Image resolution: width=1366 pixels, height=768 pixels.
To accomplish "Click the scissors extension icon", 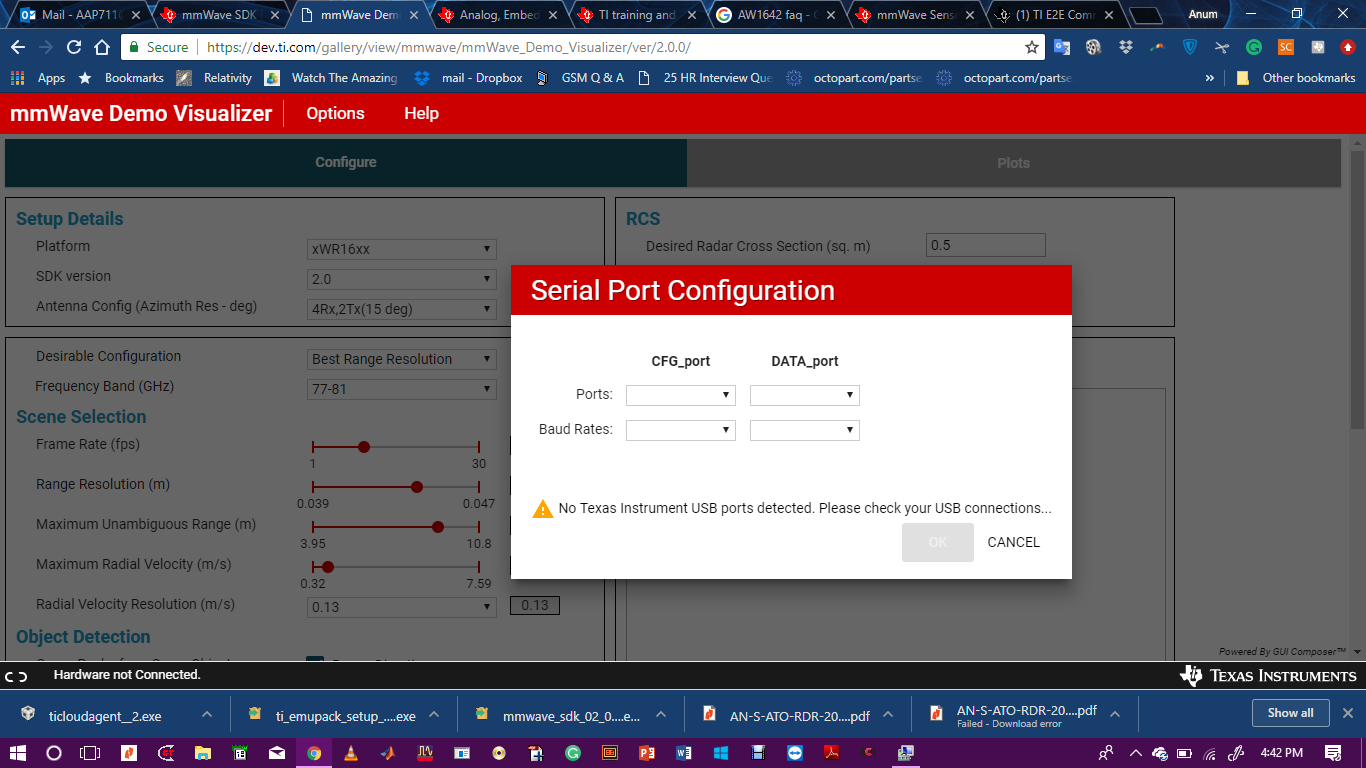I will pyautogui.click(x=1221, y=47).
